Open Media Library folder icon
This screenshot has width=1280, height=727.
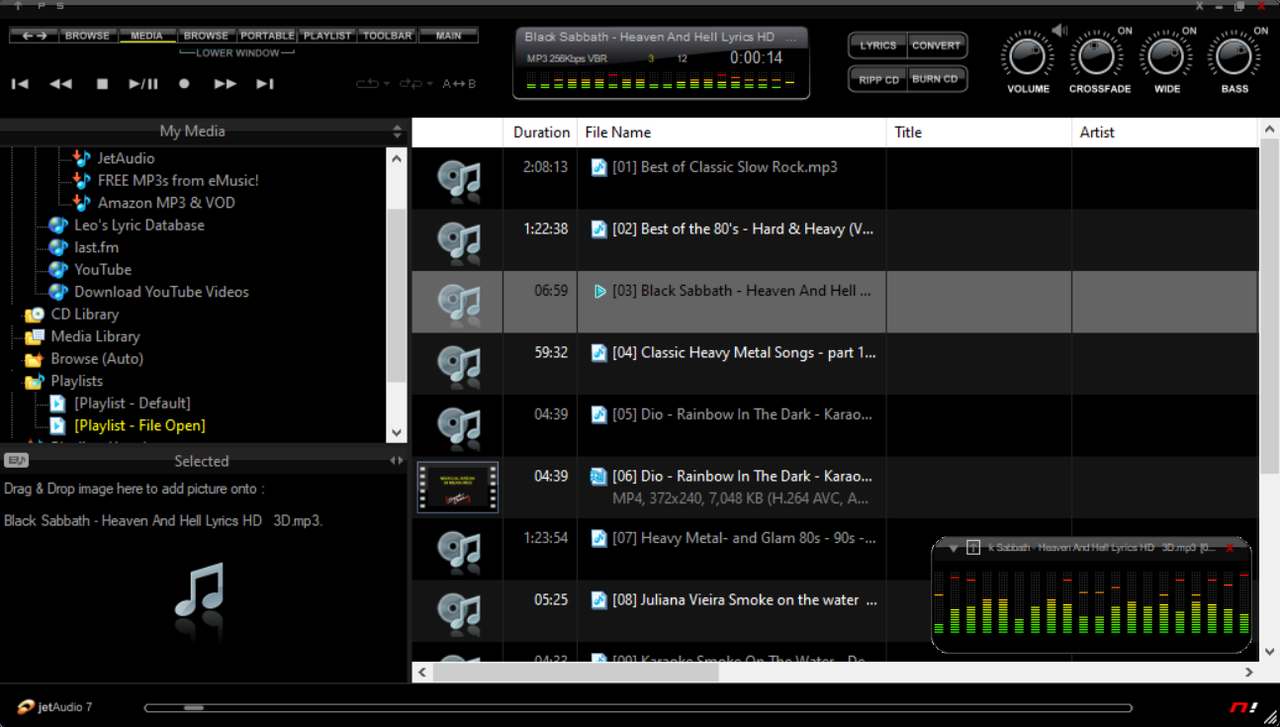click(x=34, y=337)
